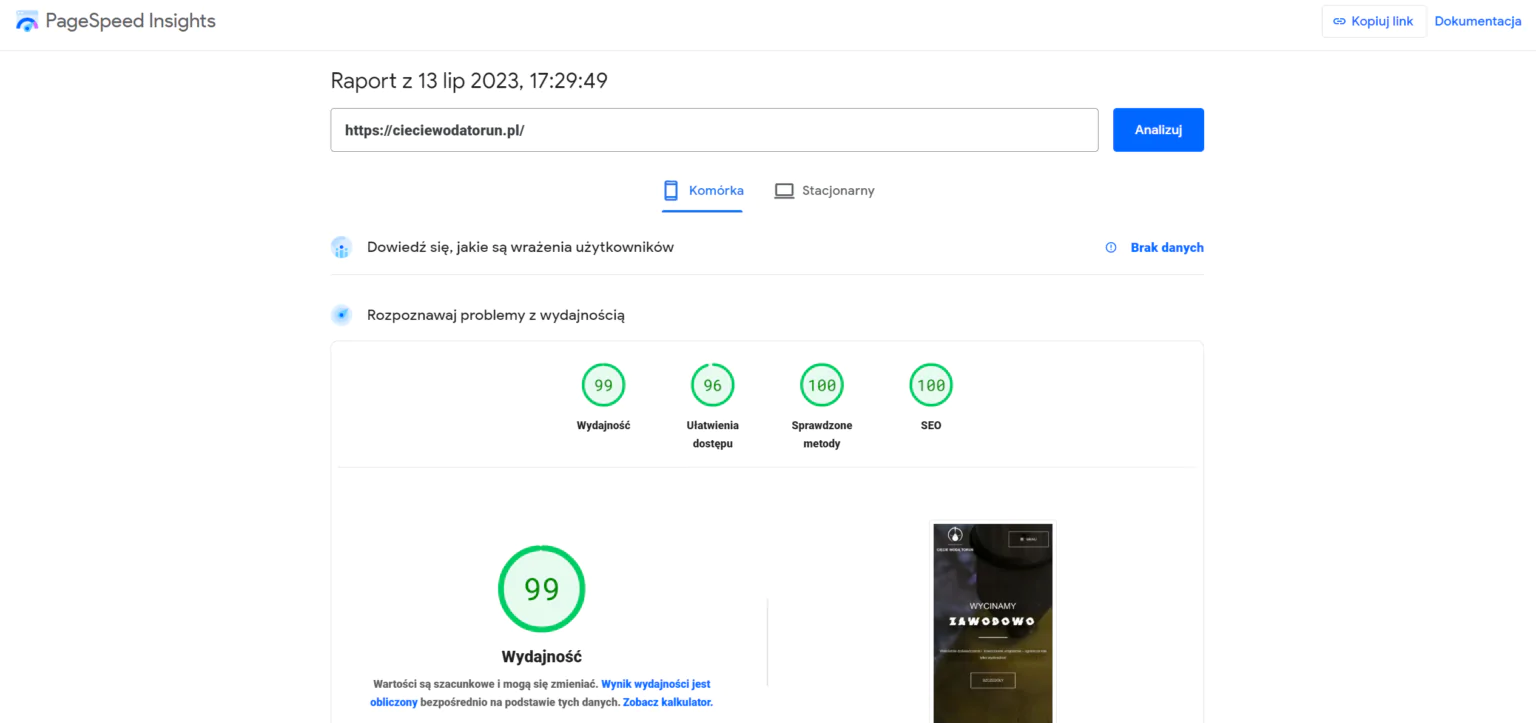Switch to the Komórka tab

click(x=703, y=191)
